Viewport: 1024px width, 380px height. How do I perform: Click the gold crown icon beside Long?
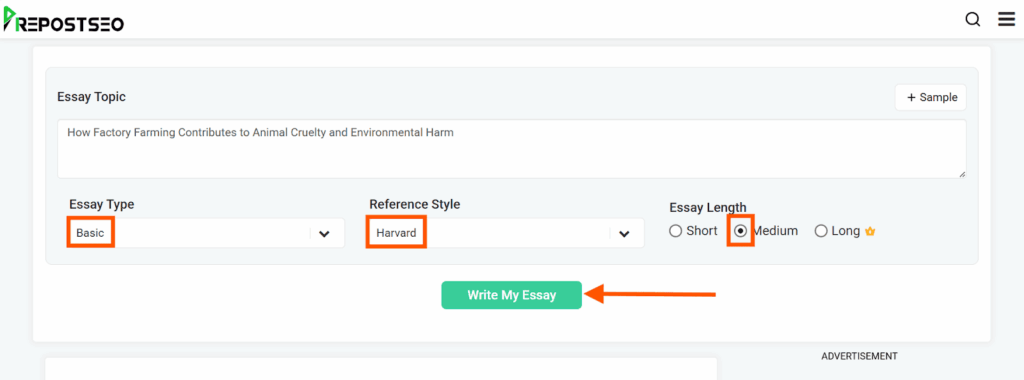tap(869, 231)
